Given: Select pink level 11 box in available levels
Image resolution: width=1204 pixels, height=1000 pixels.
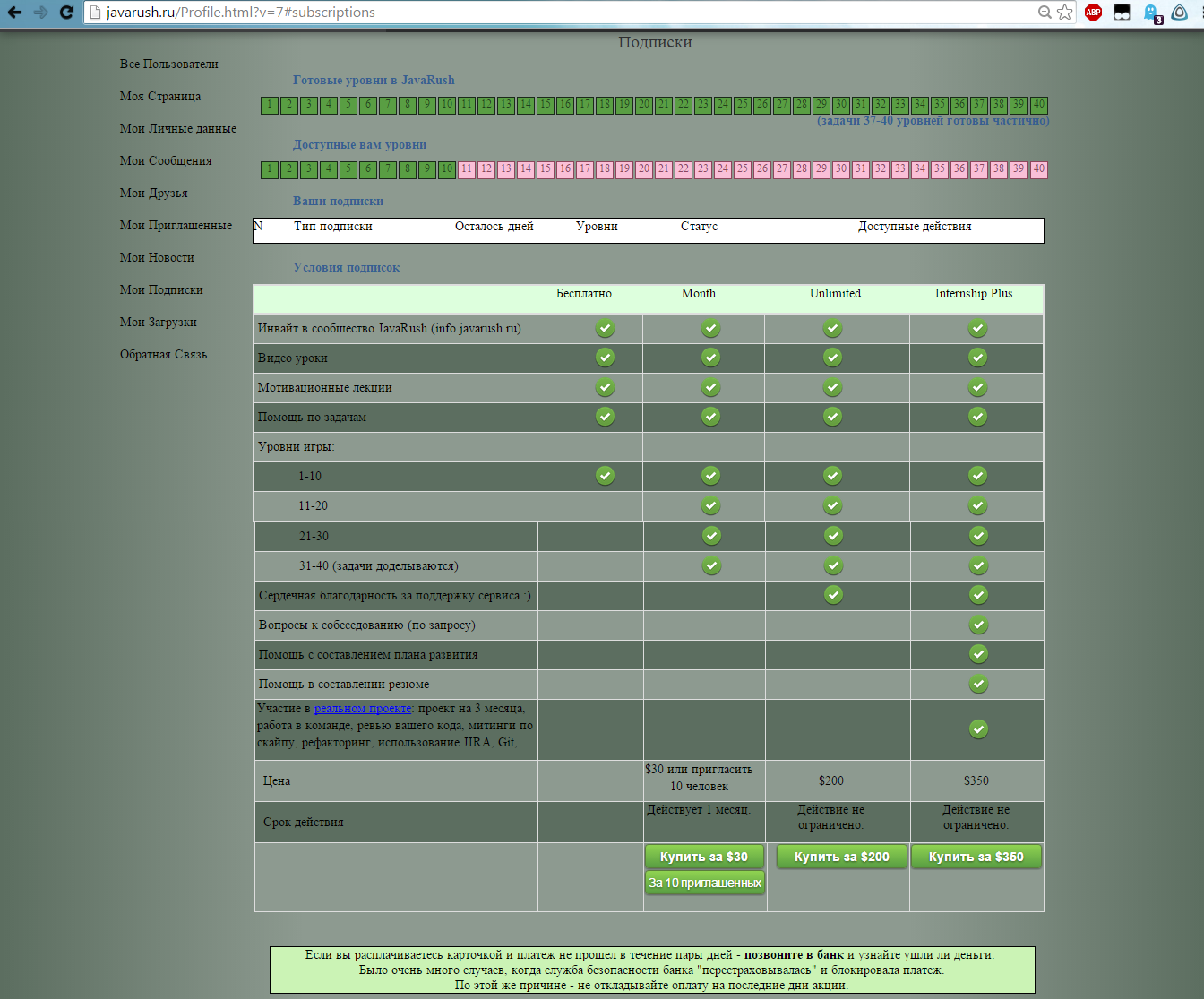Looking at the screenshot, I should [467, 169].
